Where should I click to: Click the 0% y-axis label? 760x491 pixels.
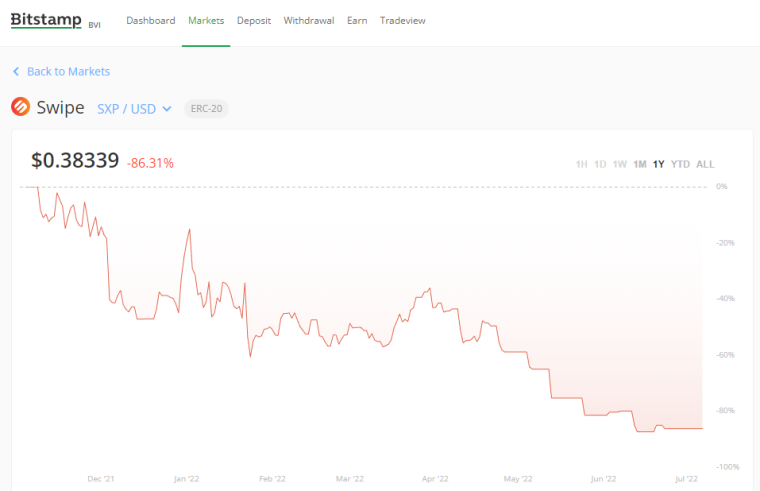tap(722, 187)
